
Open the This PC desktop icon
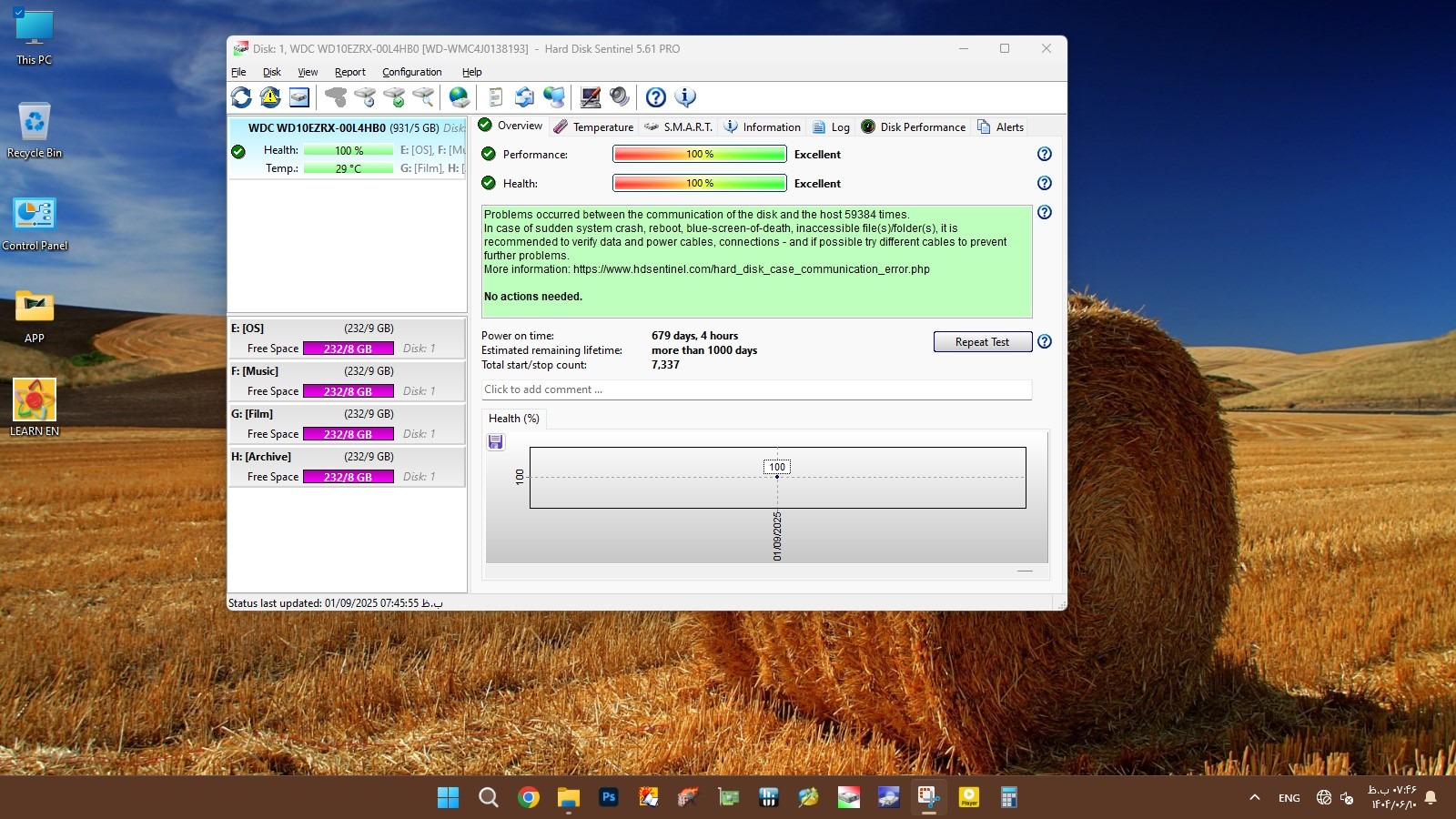(35, 38)
